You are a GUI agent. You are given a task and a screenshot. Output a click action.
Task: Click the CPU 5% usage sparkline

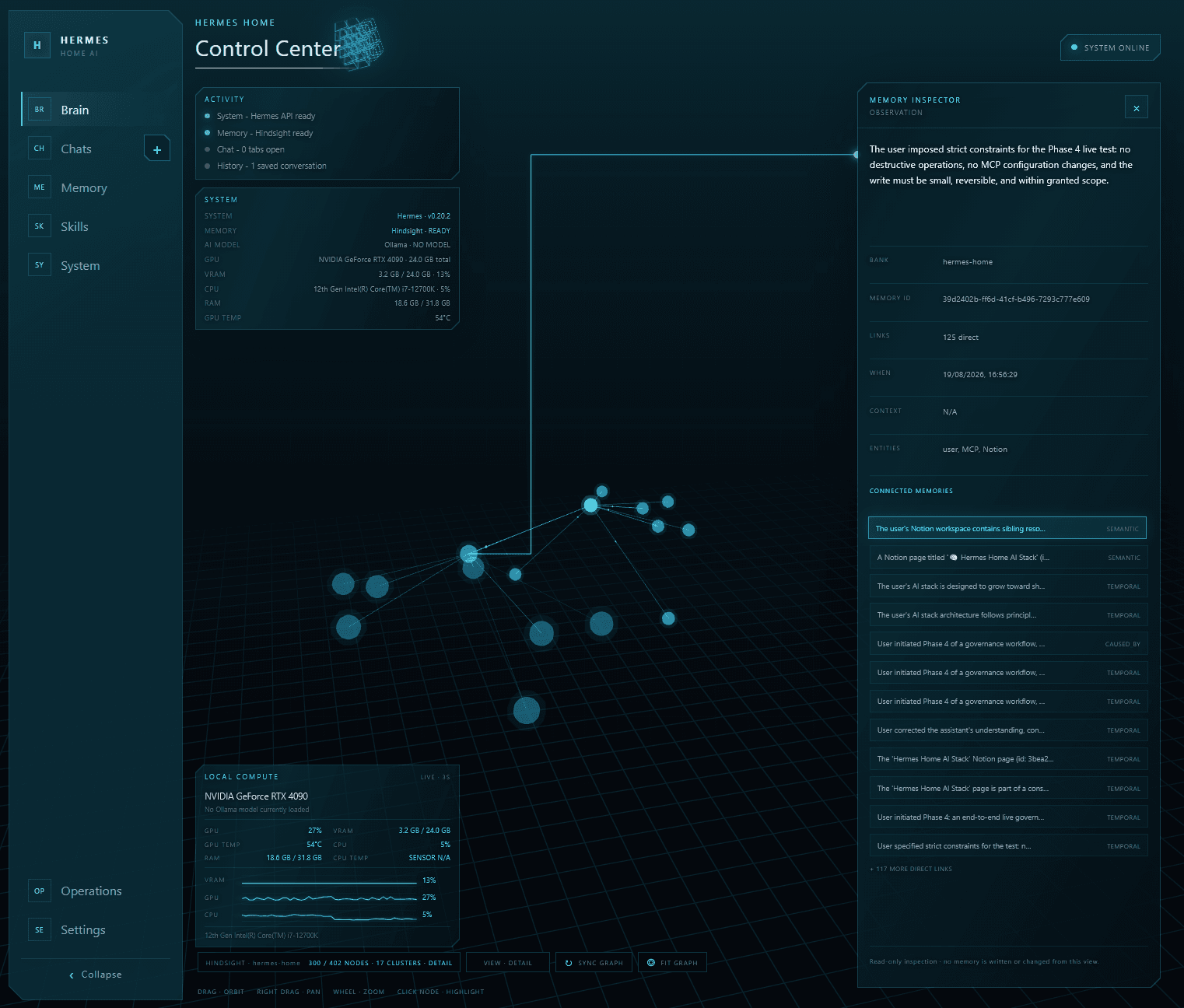click(329, 915)
